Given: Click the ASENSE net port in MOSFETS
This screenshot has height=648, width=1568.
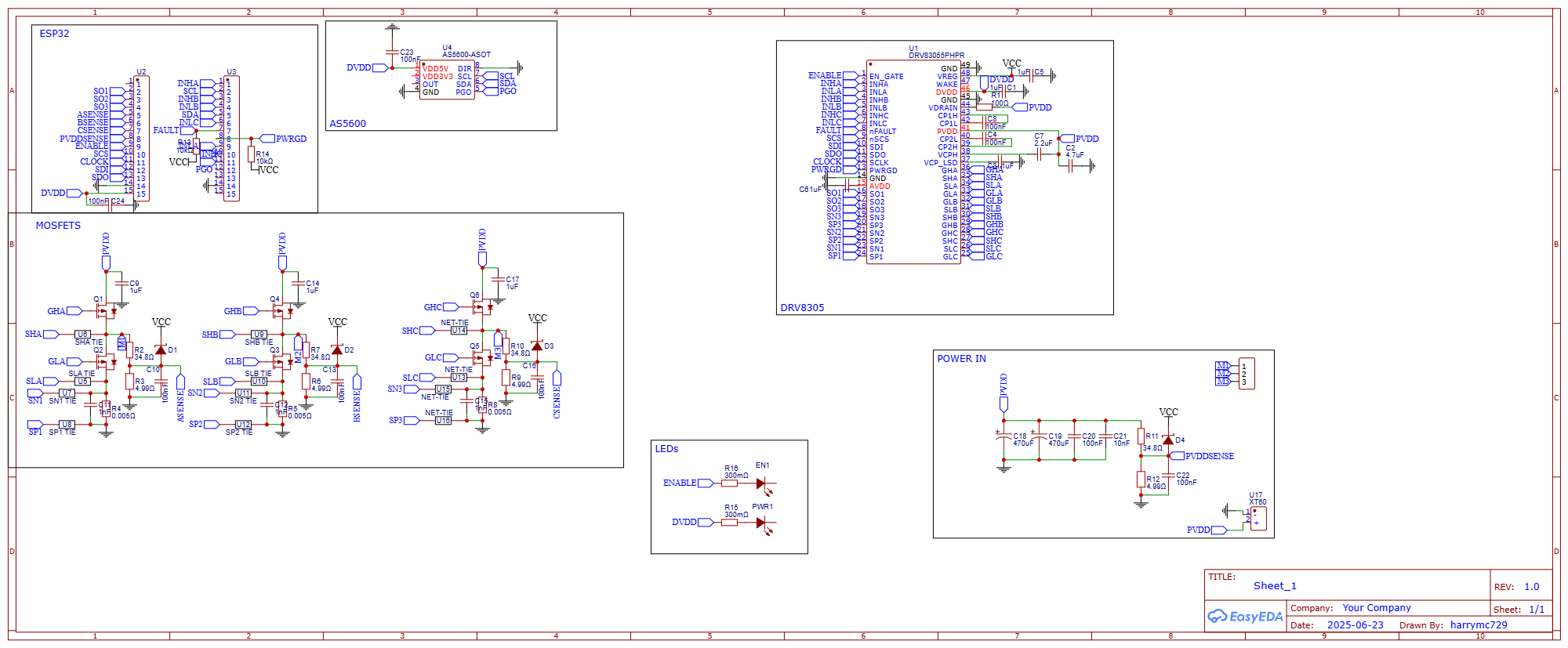Looking at the screenshot, I should [180, 398].
